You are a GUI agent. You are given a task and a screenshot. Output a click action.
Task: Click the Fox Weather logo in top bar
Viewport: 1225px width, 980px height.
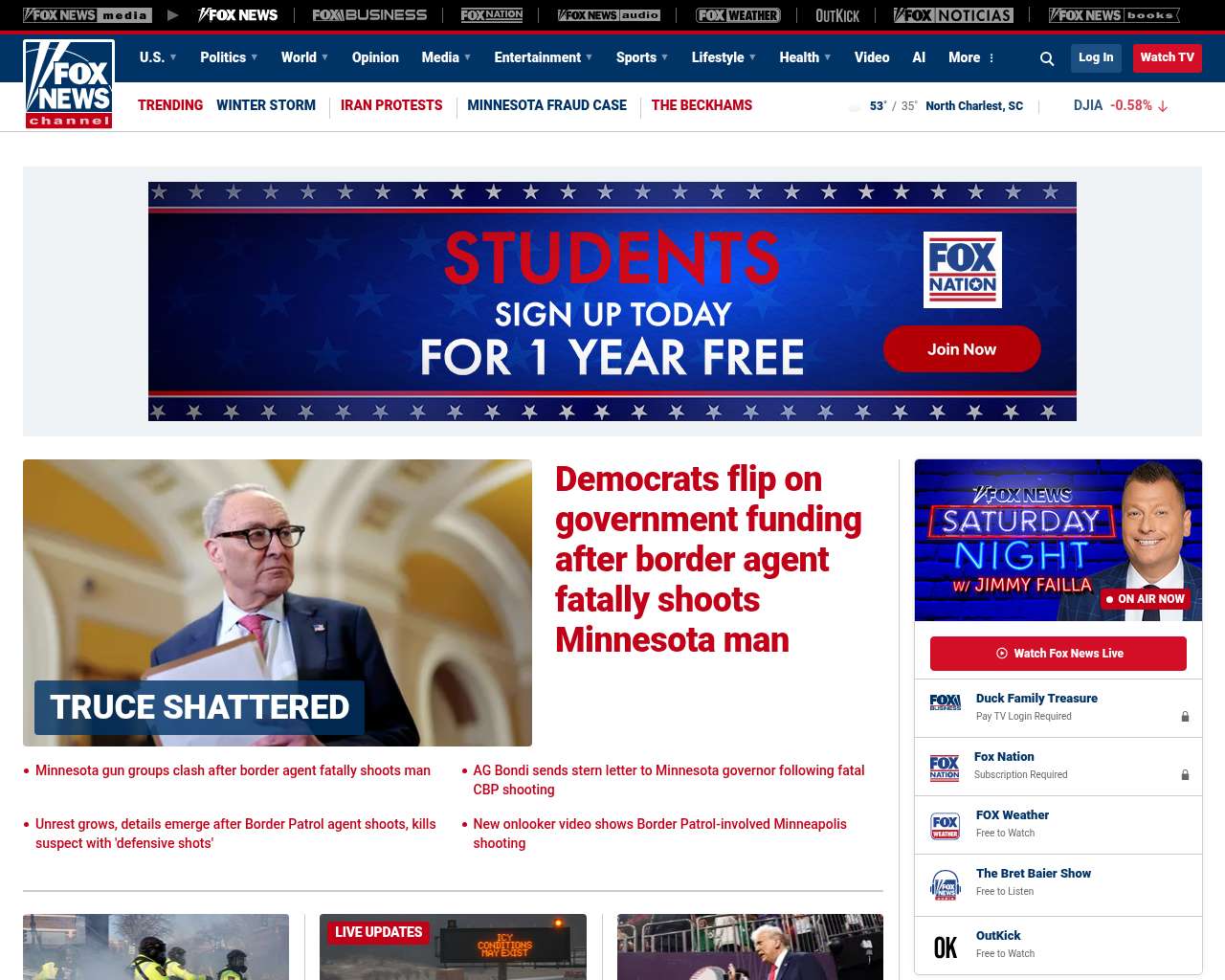pos(738,15)
